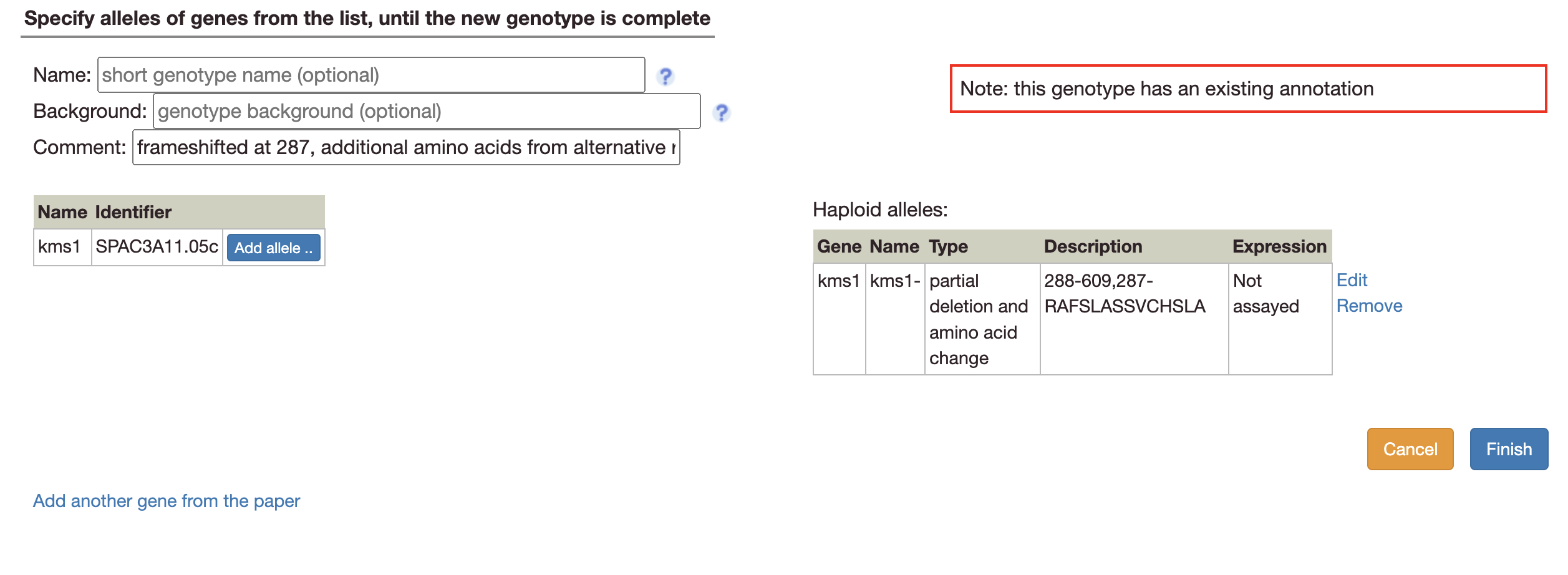Click the existing annotation note box
The width and height of the screenshot is (1568, 575).
click(x=1249, y=89)
